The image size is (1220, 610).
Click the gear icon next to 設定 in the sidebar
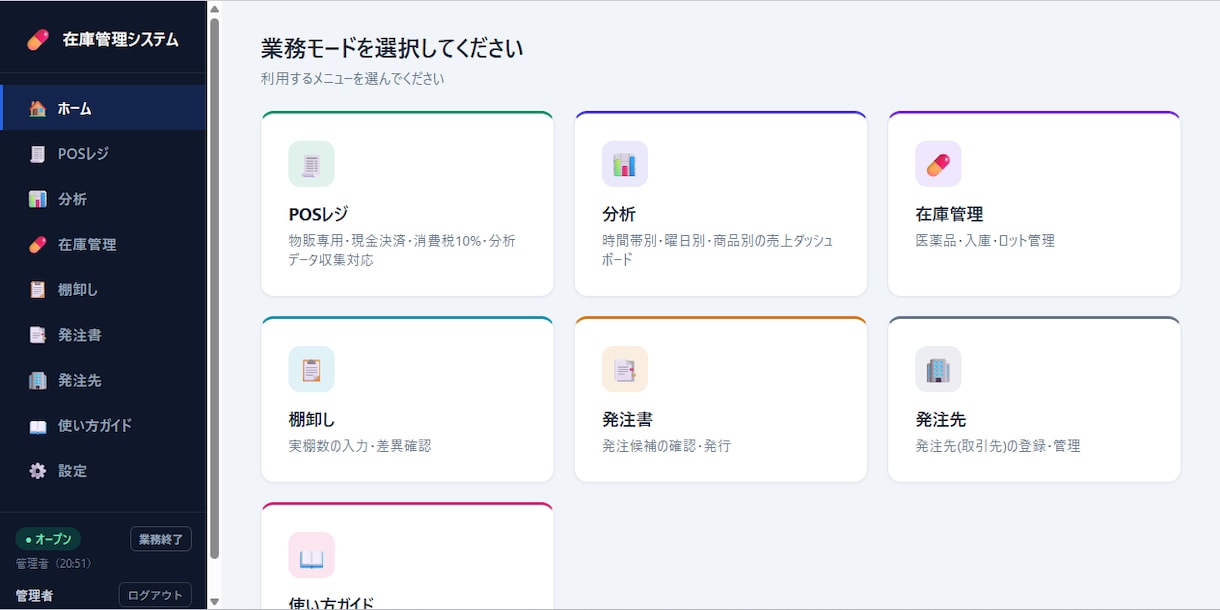pyautogui.click(x=38, y=471)
